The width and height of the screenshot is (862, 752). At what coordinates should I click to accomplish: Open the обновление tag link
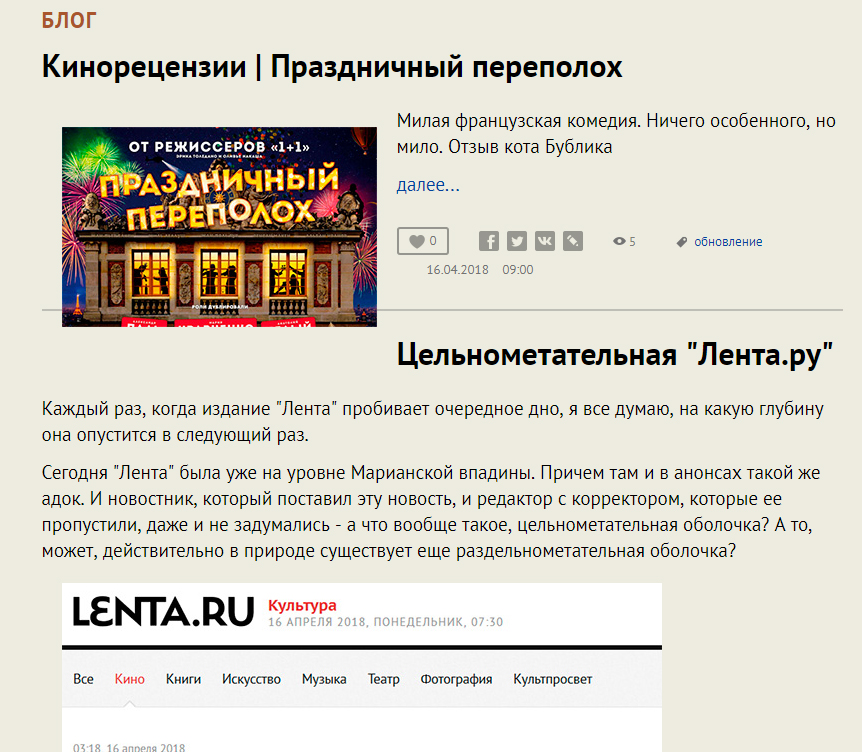point(728,242)
